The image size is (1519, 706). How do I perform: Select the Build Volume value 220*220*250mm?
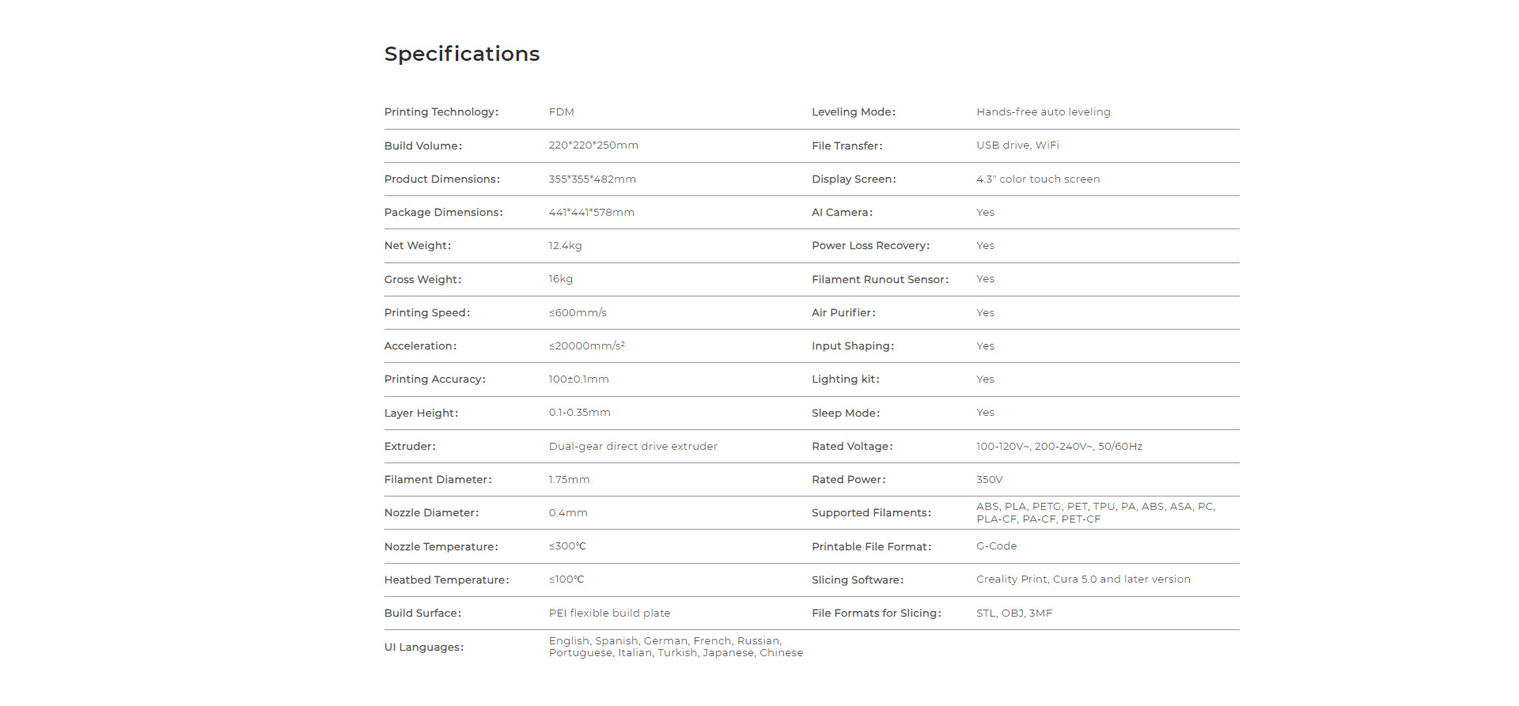[x=593, y=145]
